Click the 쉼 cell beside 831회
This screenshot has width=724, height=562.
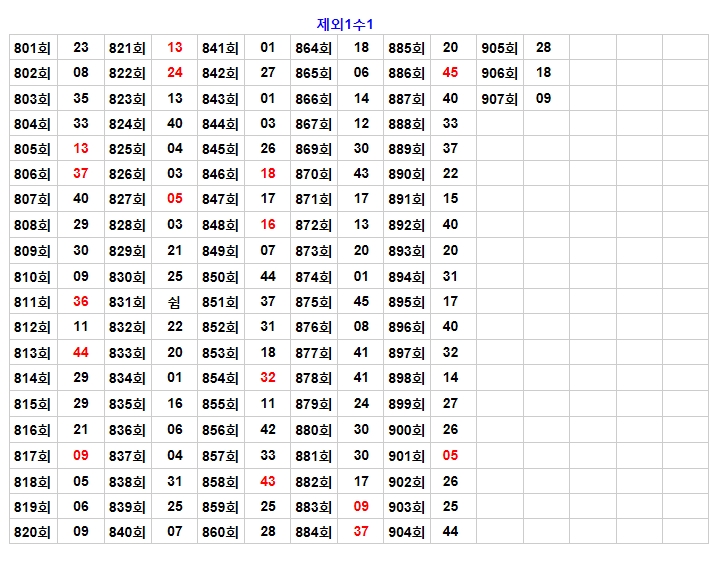tap(174, 302)
